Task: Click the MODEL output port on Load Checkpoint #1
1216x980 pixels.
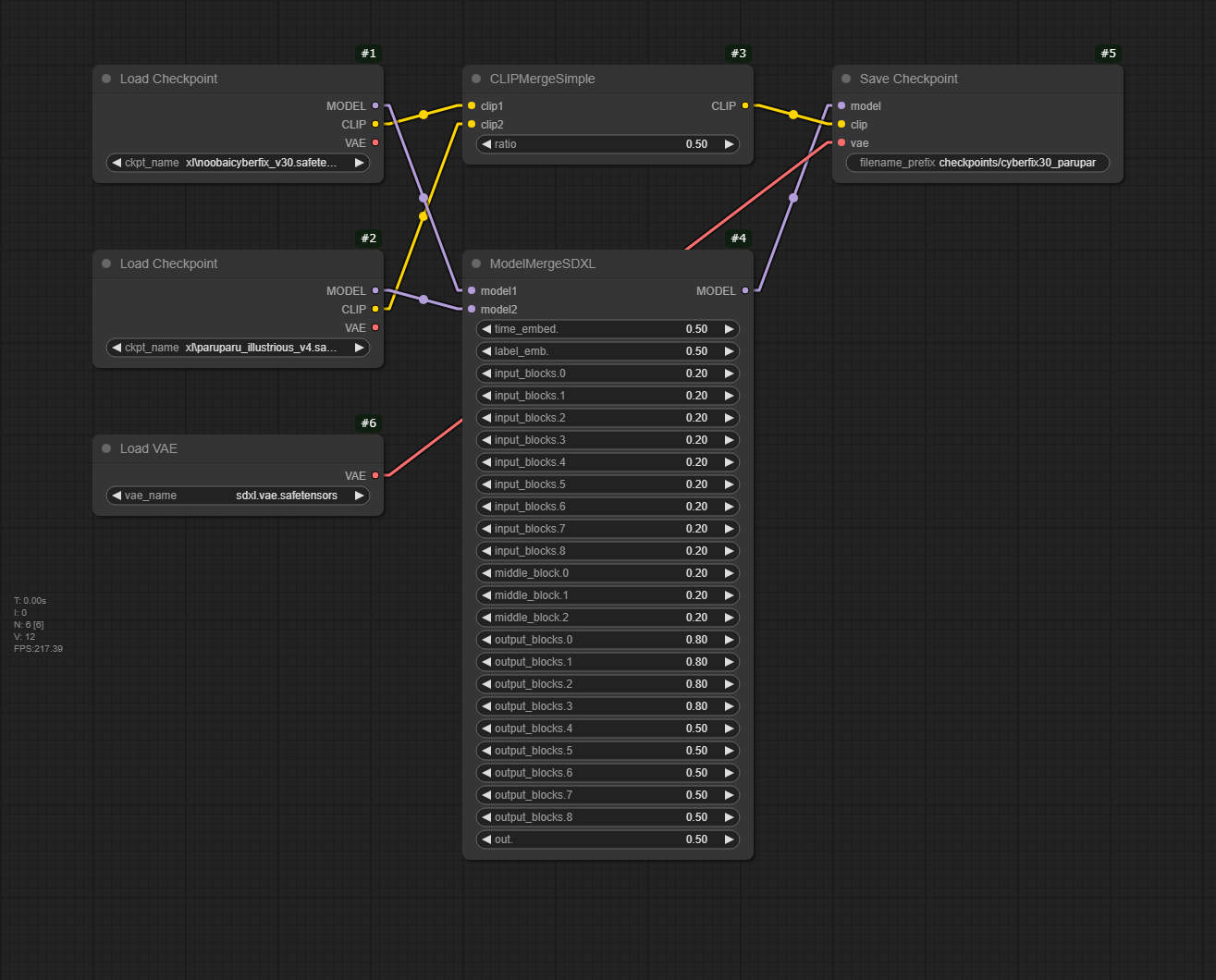Action: (x=375, y=106)
